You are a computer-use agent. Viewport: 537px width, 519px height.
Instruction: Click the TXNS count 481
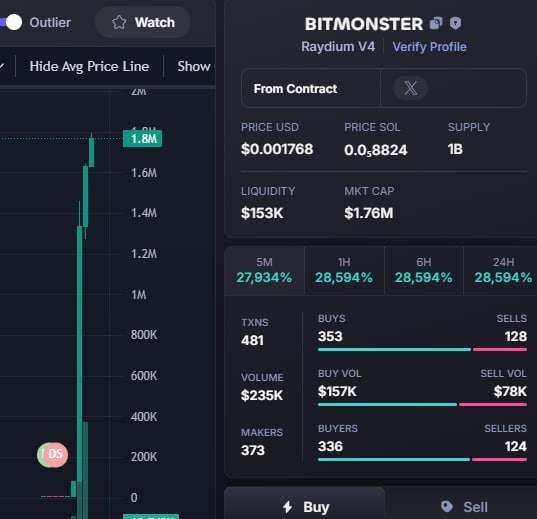[252, 341]
